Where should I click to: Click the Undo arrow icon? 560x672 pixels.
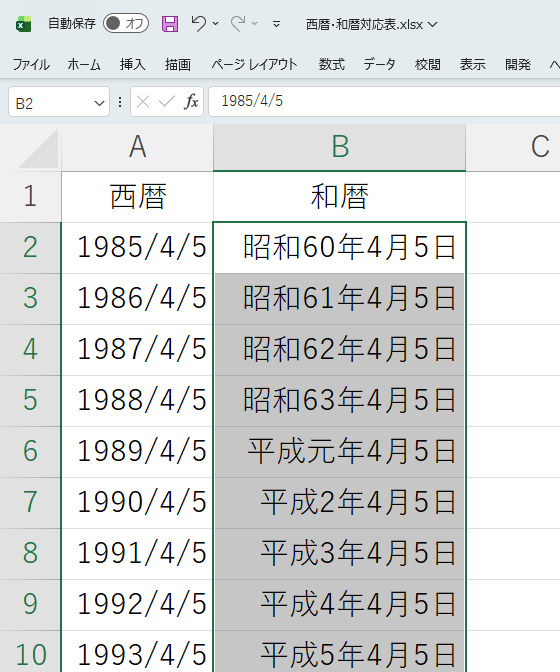[199, 23]
